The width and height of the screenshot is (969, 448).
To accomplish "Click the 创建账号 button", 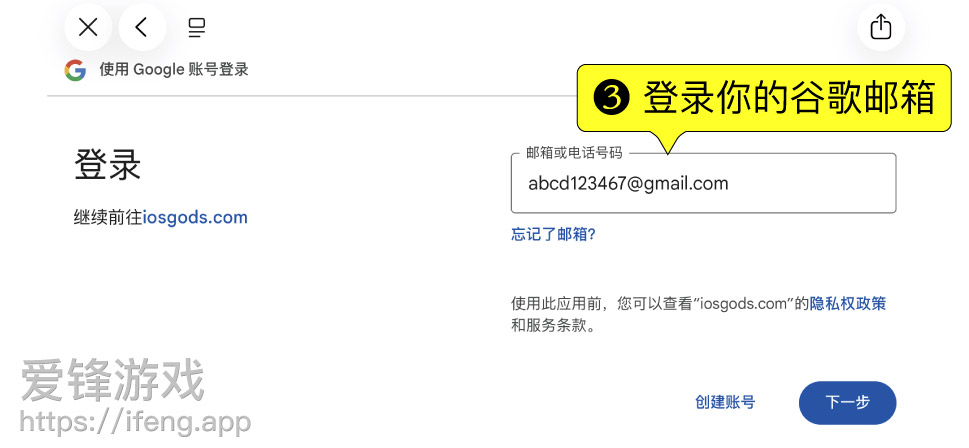I will click(725, 402).
